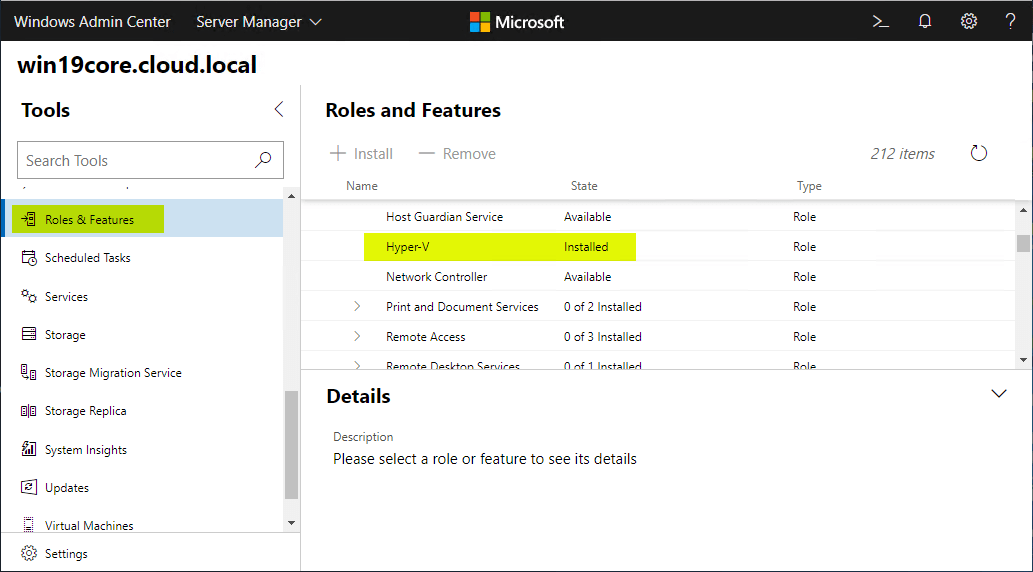Open the Roles & Features tool
This screenshot has height=572, width=1033.
pyautogui.click(x=142, y=219)
